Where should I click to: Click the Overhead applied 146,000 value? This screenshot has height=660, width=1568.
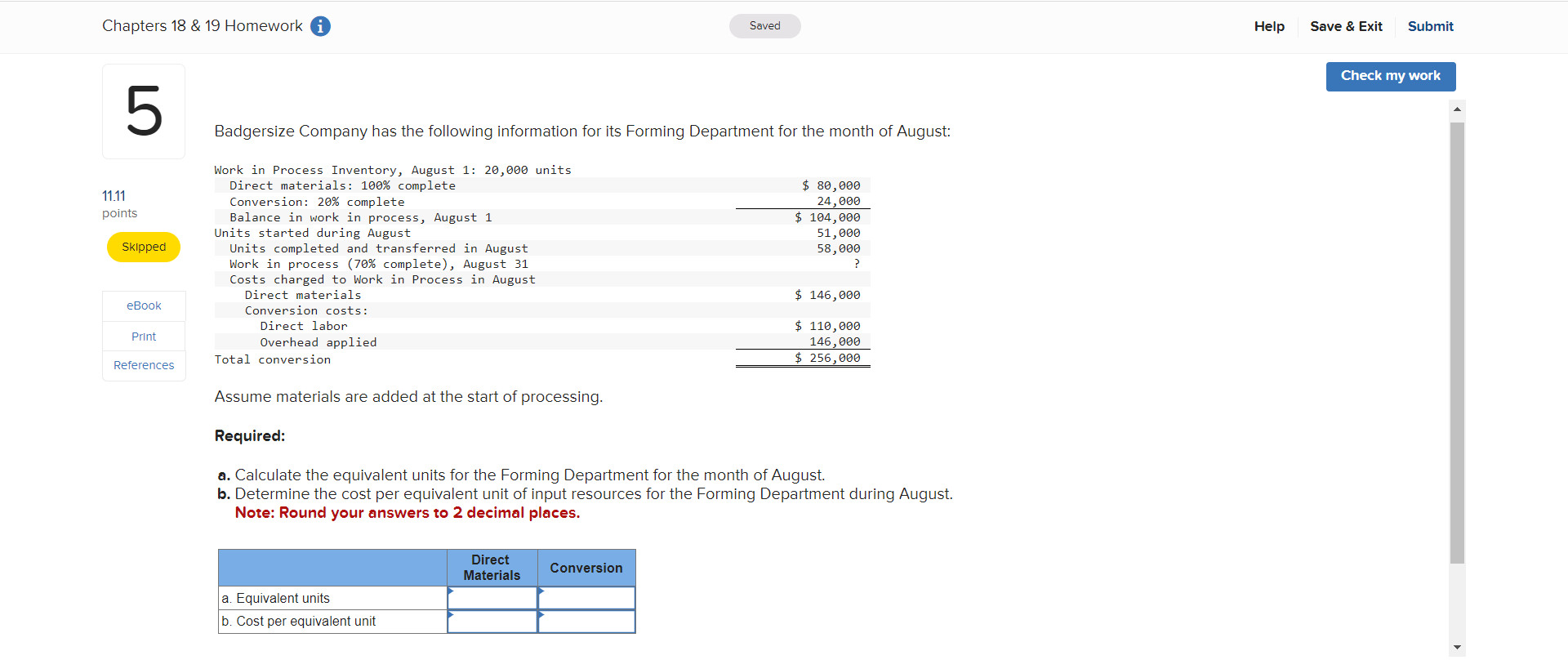click(x=835, y=341)
